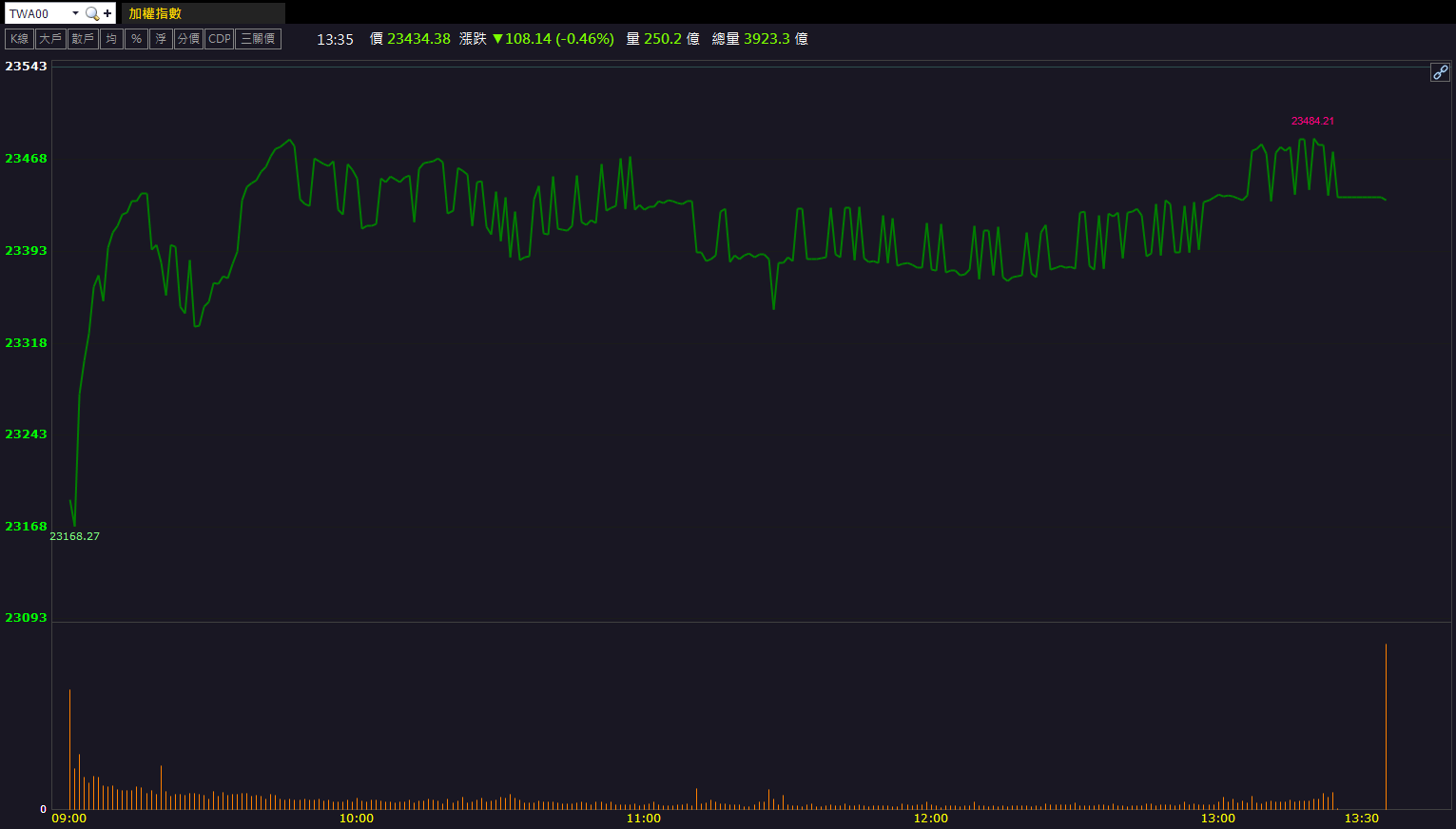Open the TWA00 symbol dropdown arrow
1456x829 pixels.
pyautogui.click(x=75, y=13)
